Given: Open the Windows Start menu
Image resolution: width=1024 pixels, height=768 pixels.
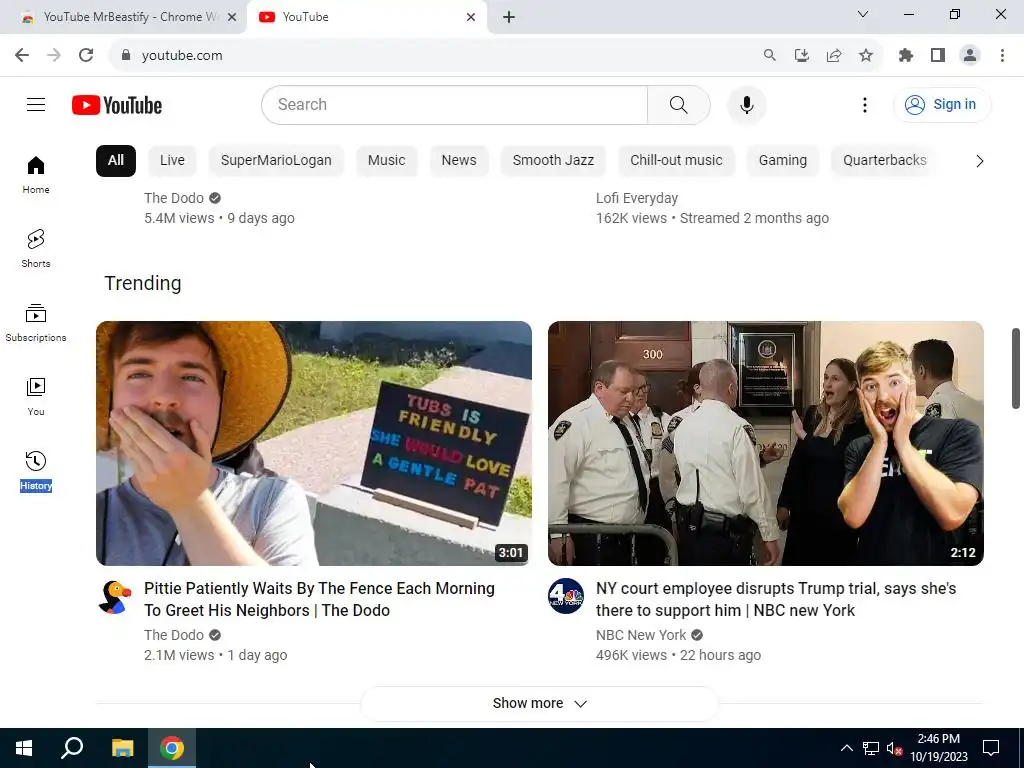Looking at the screenshot, I should tap(24, 748).
